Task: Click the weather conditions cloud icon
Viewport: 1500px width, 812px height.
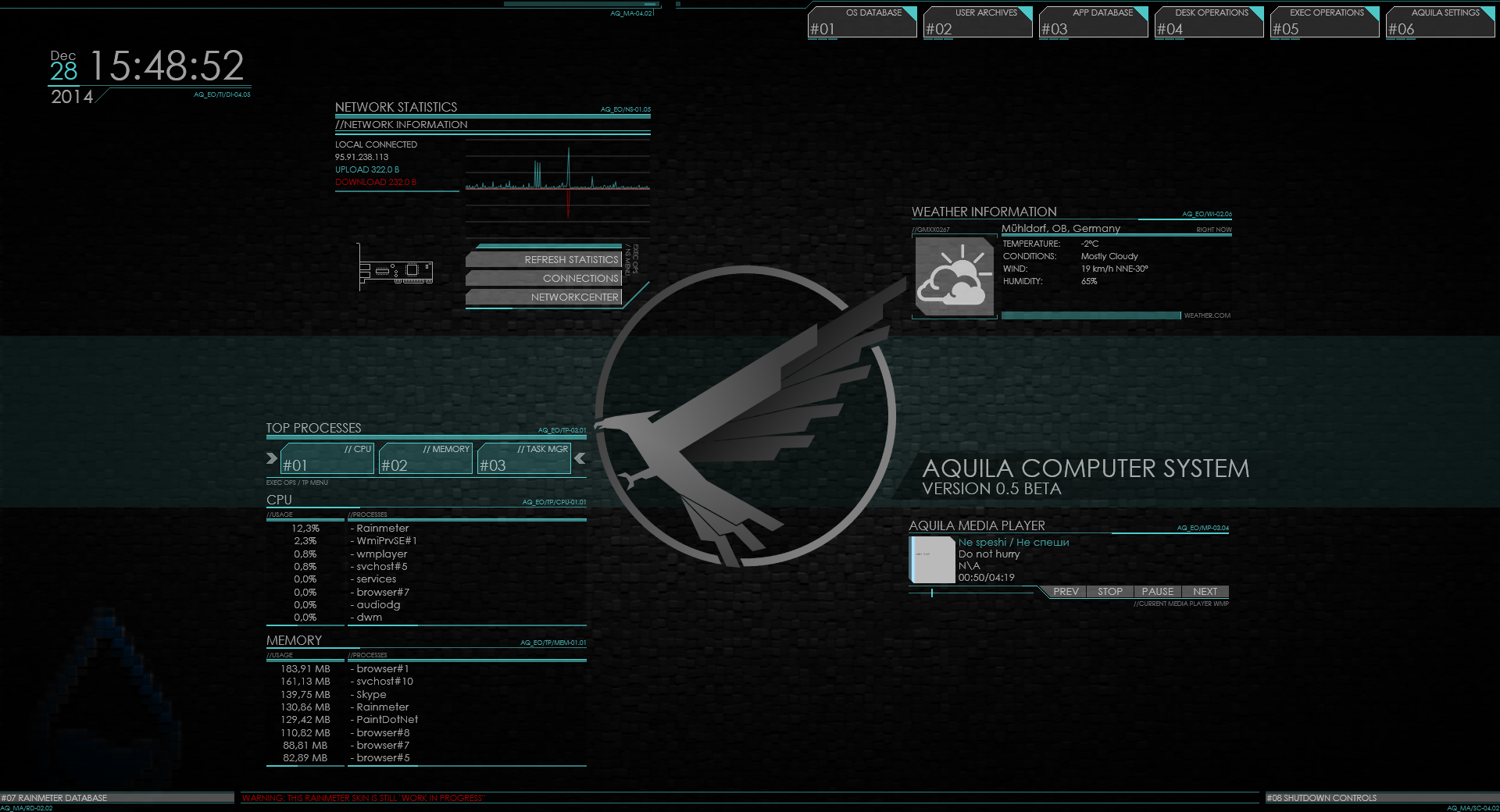Action: click(954, 277)
